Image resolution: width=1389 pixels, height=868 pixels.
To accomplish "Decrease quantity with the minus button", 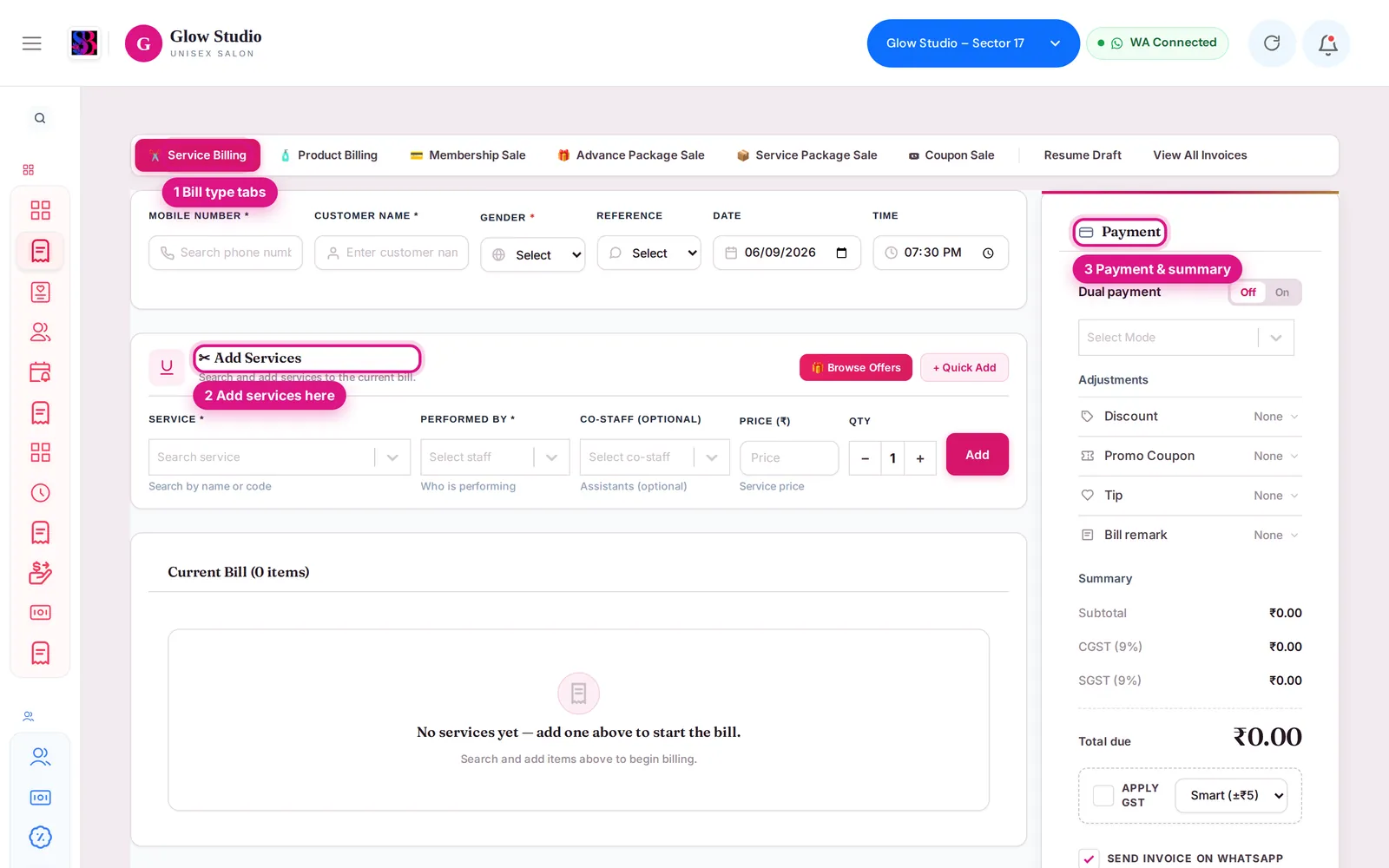I will pos(865,458).
